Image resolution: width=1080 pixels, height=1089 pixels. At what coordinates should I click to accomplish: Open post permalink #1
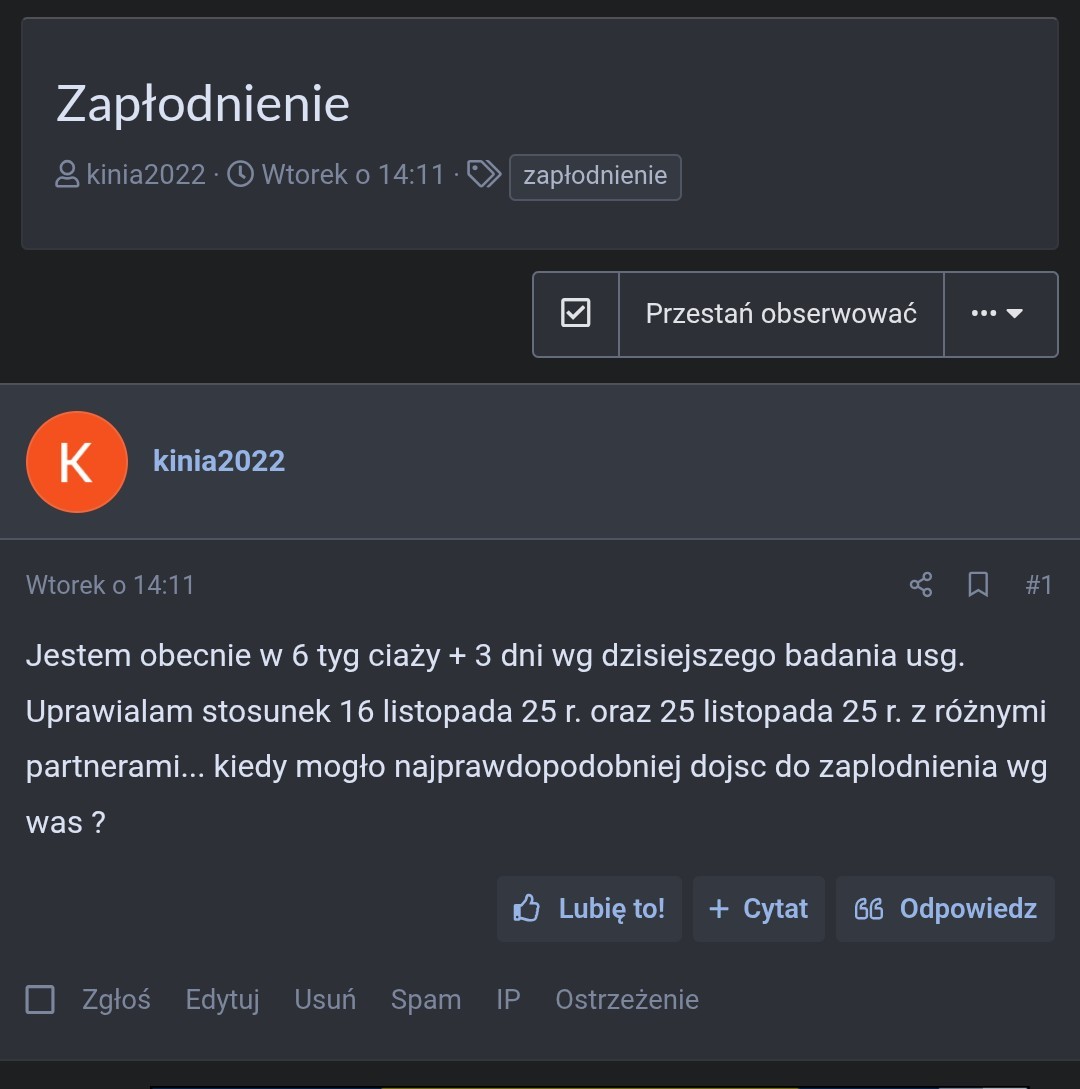click(1039, 585)
